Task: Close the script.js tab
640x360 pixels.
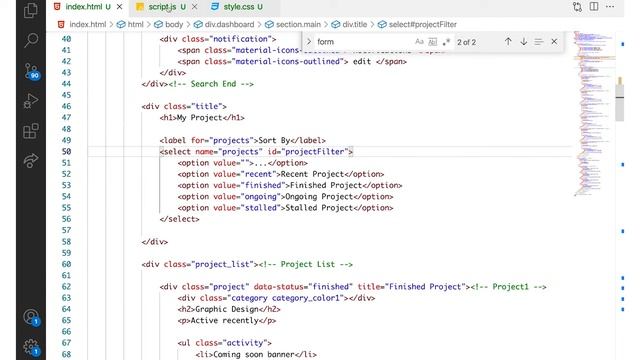Action: [194, 7]
